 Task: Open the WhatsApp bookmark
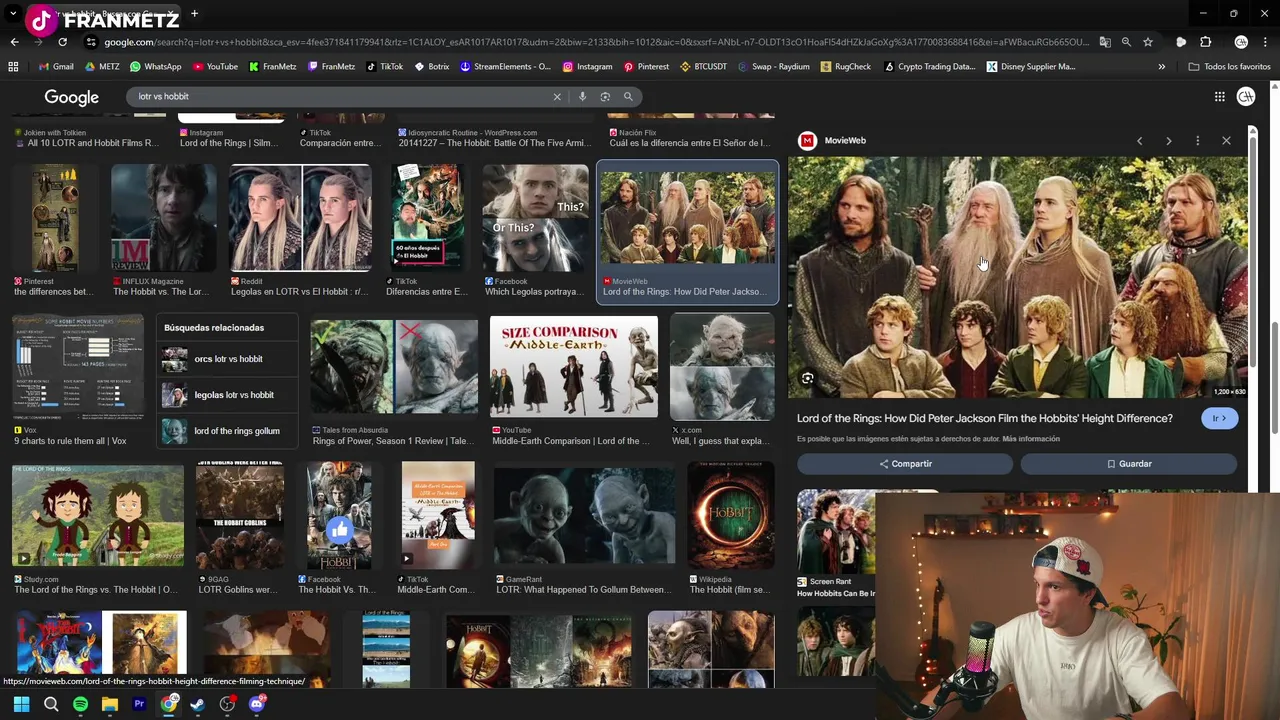click(x=154, y=67)
